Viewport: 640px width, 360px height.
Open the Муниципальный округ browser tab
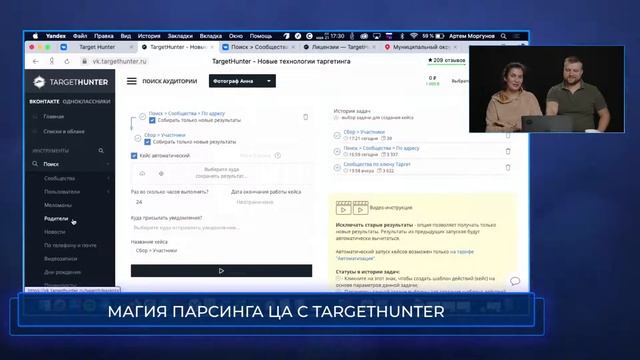pos(421,47)
